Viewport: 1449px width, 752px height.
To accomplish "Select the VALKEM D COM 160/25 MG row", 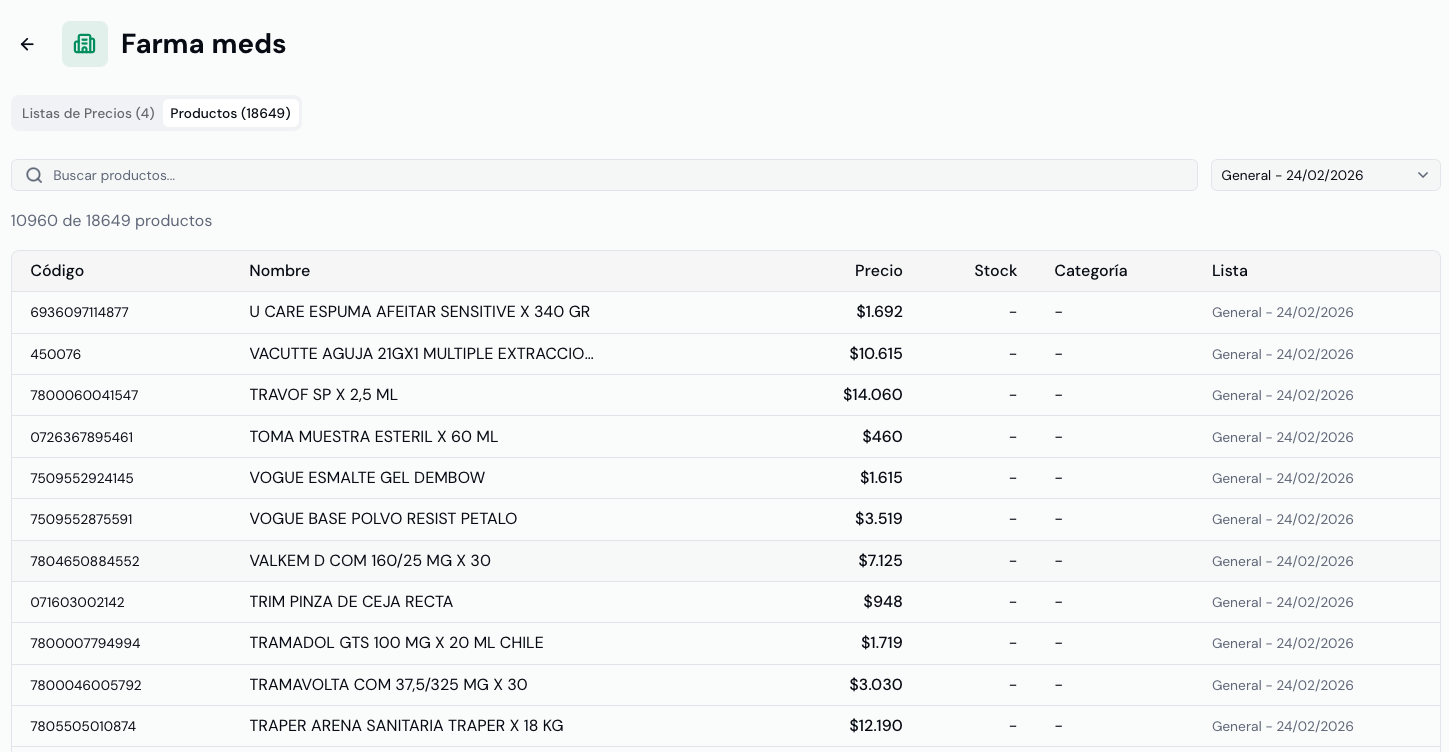I will [x=370, y=561].
